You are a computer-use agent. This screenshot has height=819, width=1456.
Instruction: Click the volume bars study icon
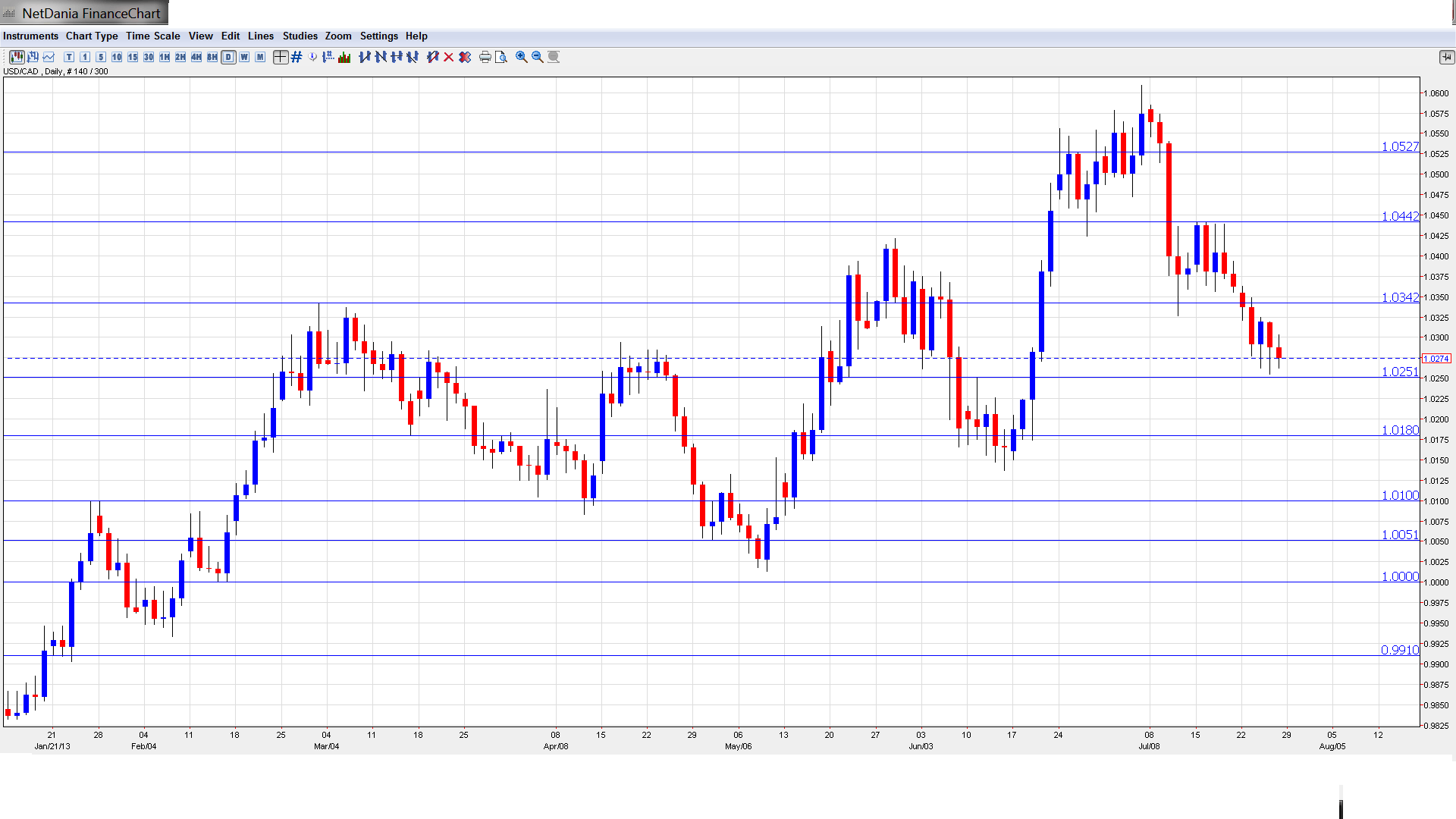[x=344, y=57]
